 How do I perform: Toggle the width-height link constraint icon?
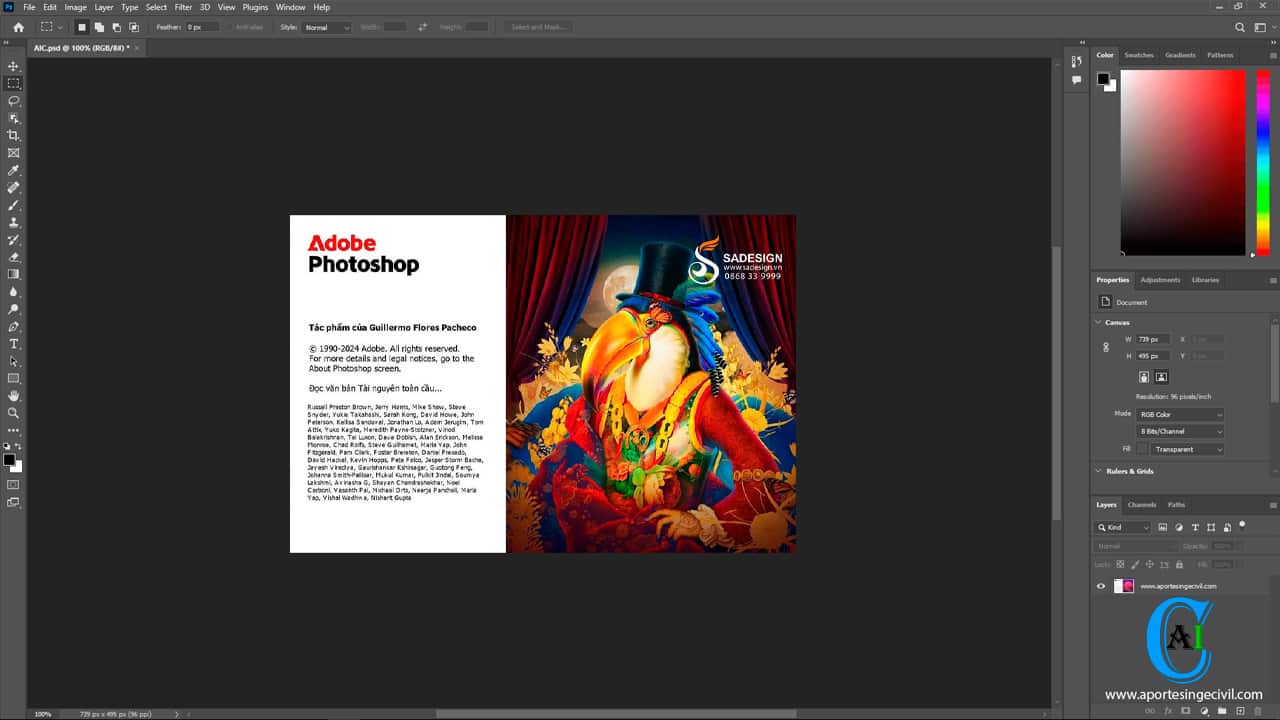pos(1106,348)
